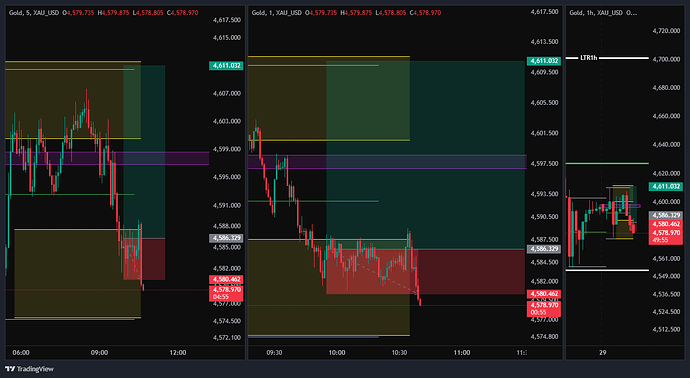Screen dimensions: 690x378
Task: Click the 4,597.500 price scale value
Action: (544, 163)
